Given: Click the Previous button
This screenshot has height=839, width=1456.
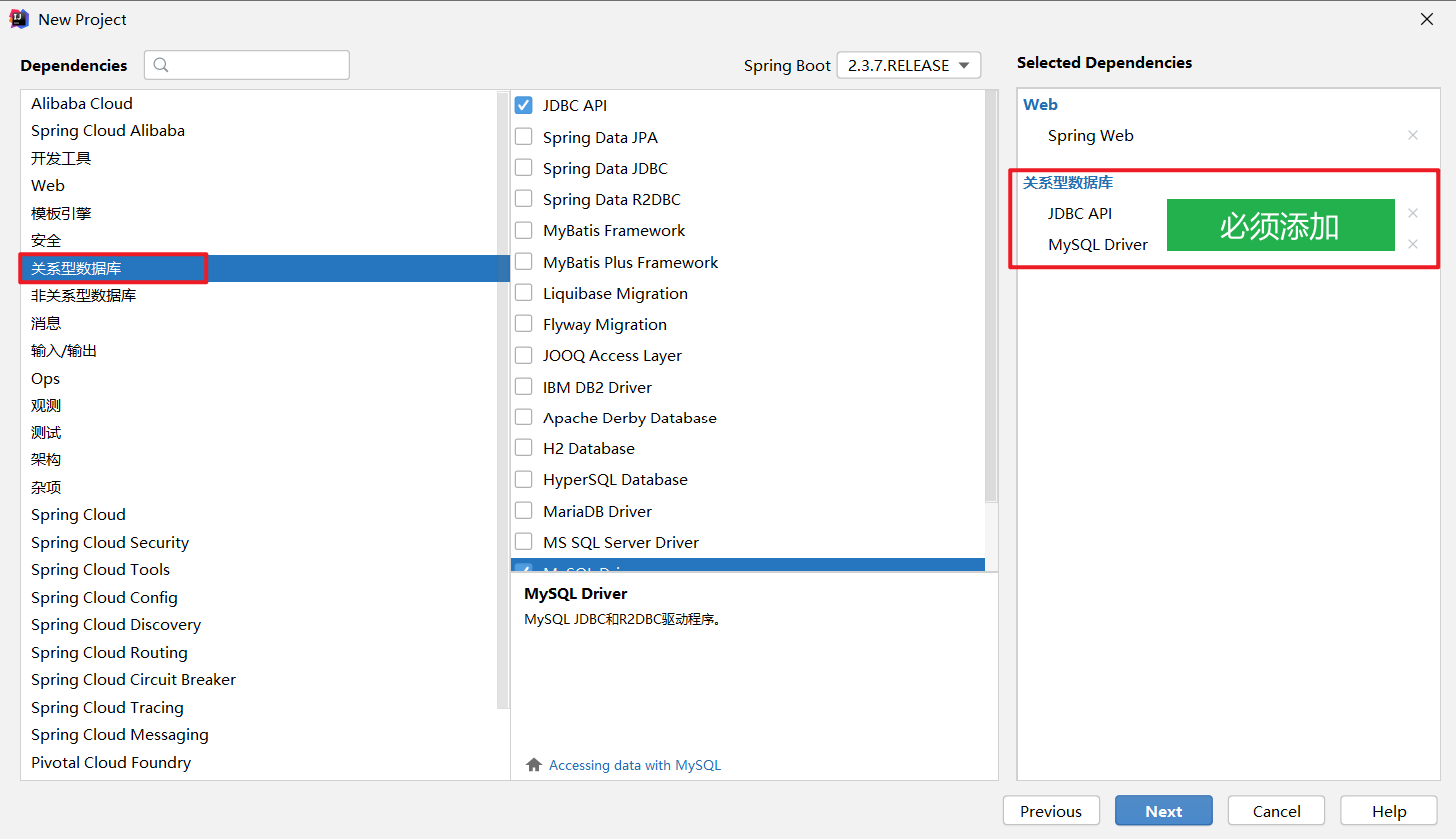Looking at the screenshot, I should [1051, 811].
